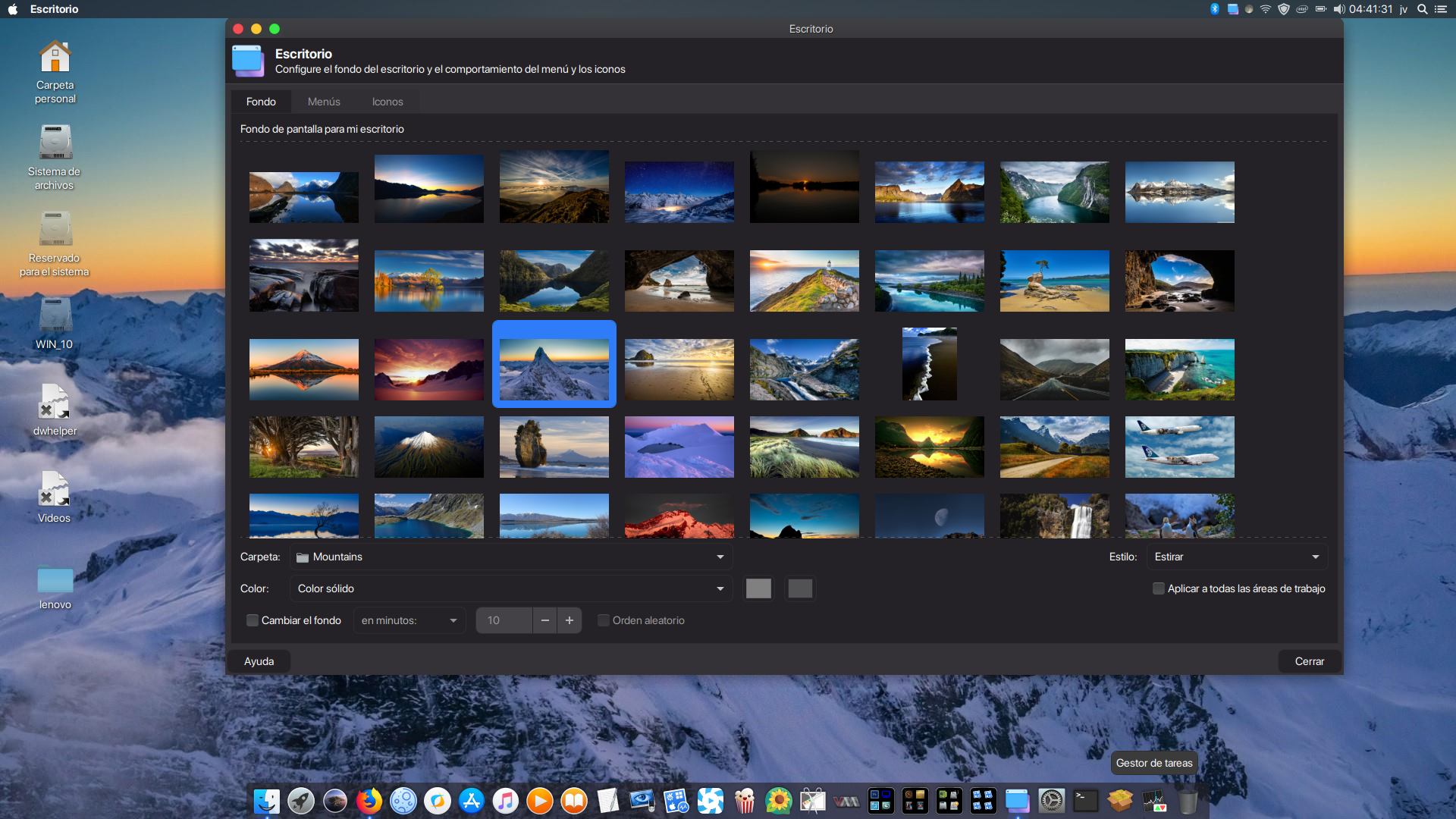Select the Videos shortcut on the desktop
The image size is (1456, 819).
[x=55, y=497]
